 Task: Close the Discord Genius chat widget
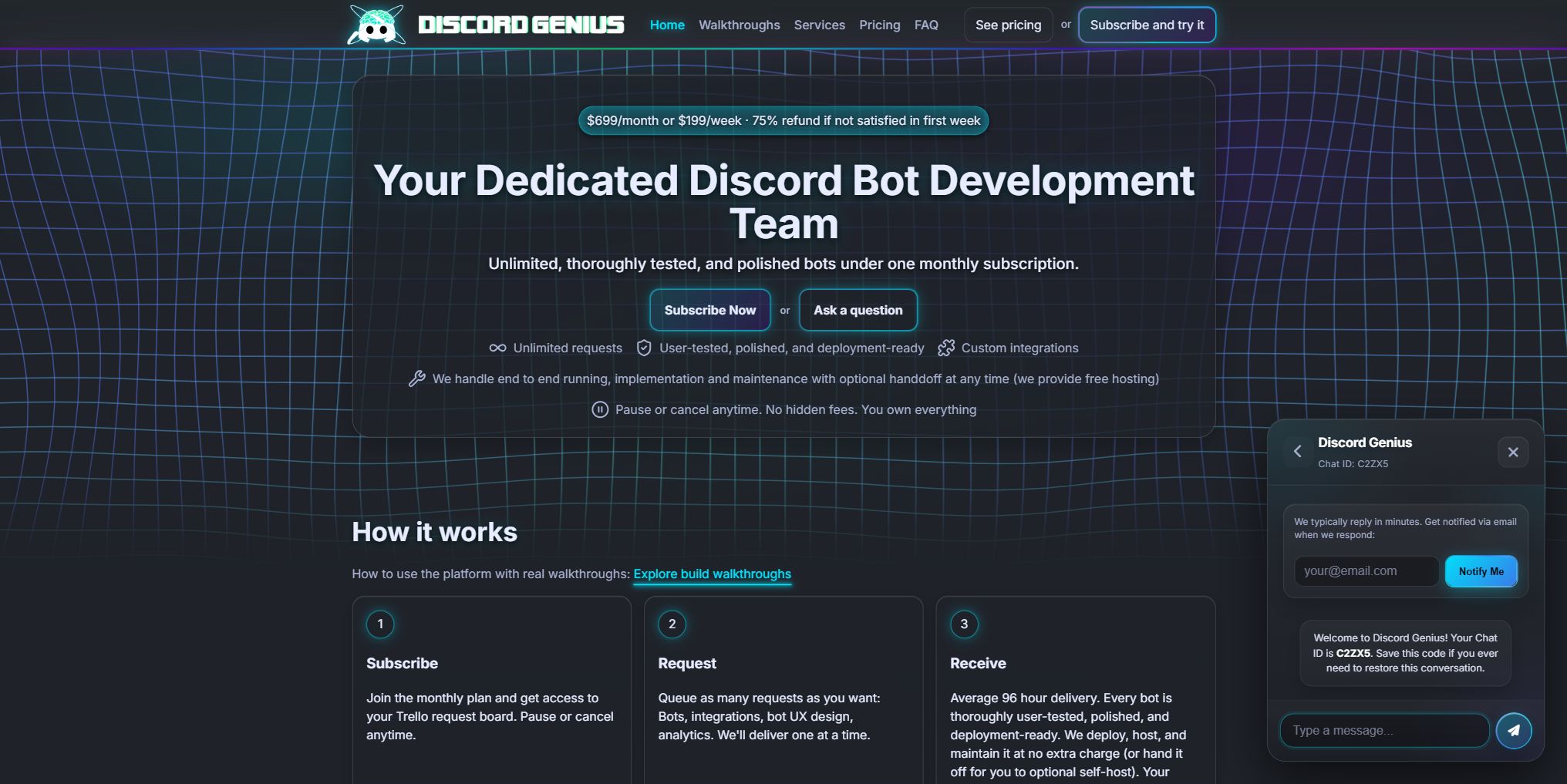pyautogui.click(x=1513, y=452)
